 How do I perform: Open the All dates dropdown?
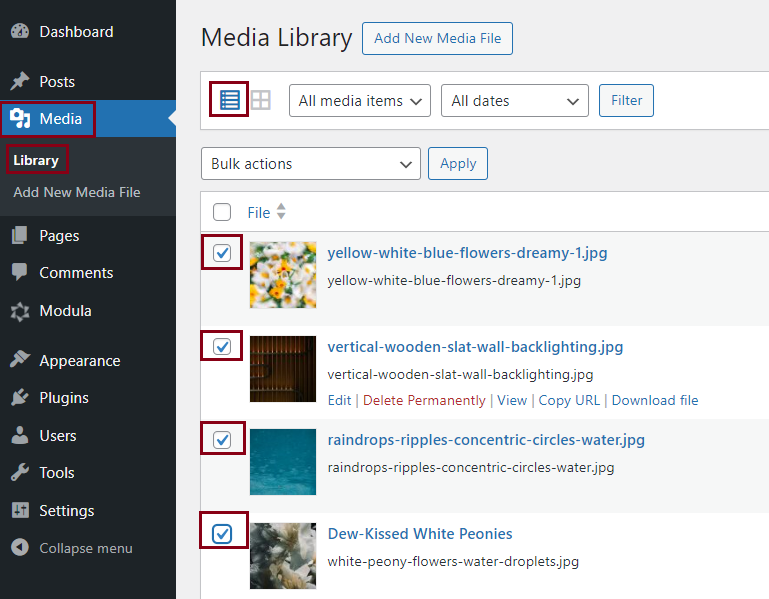tap(514, 101)
